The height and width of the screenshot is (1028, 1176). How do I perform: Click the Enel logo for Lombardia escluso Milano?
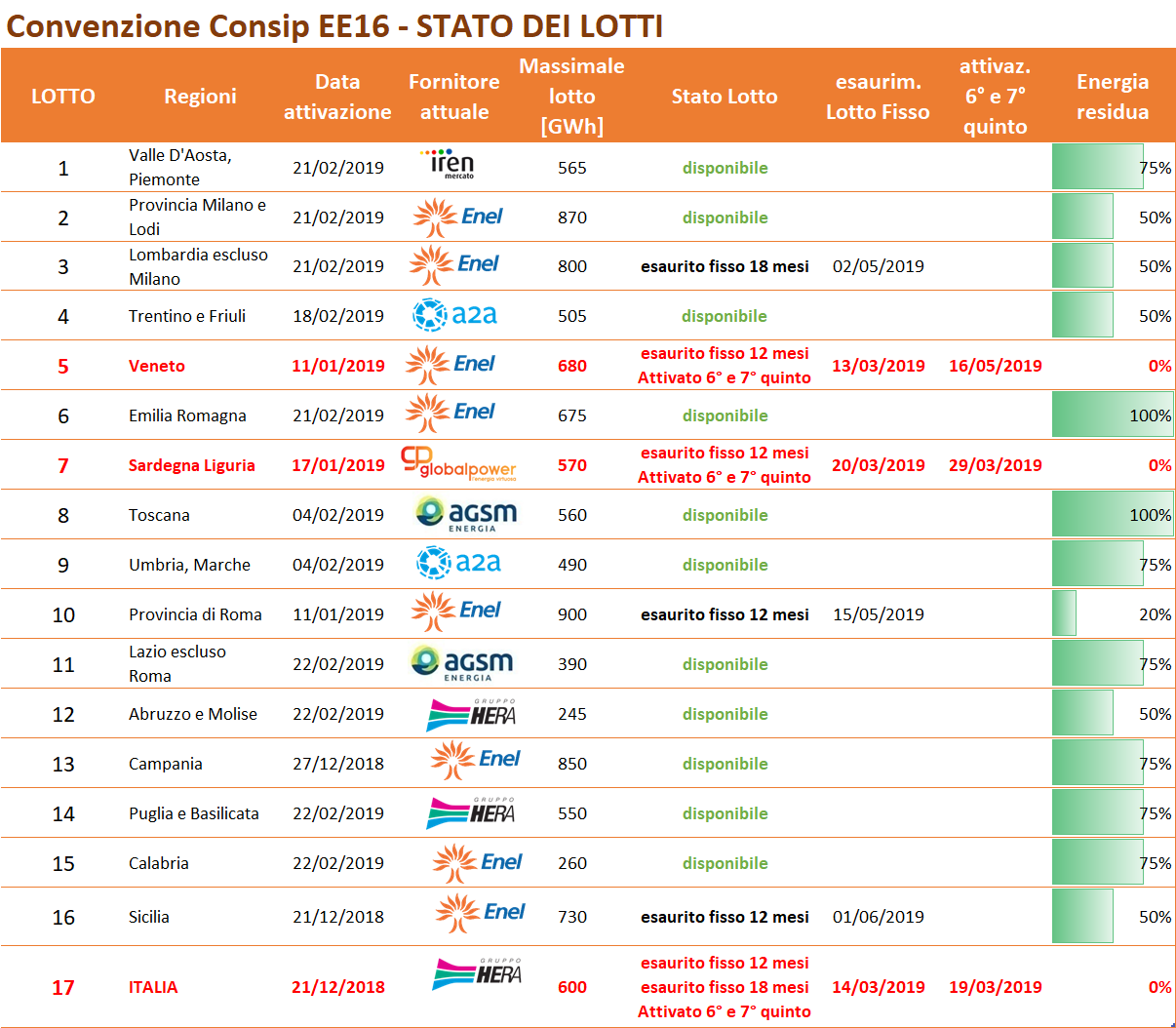(454, 265)
